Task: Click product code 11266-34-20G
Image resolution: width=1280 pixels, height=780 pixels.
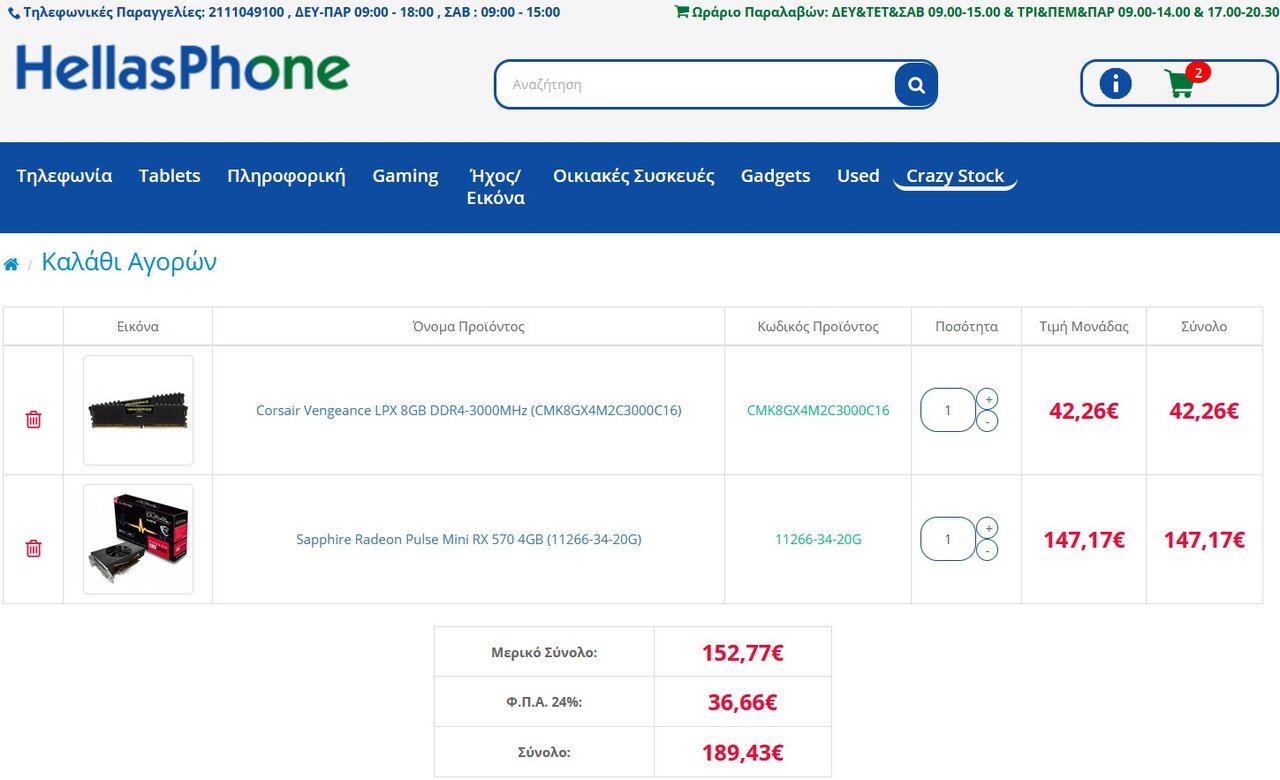Action: pyautogui.click(x=818, y=539)
